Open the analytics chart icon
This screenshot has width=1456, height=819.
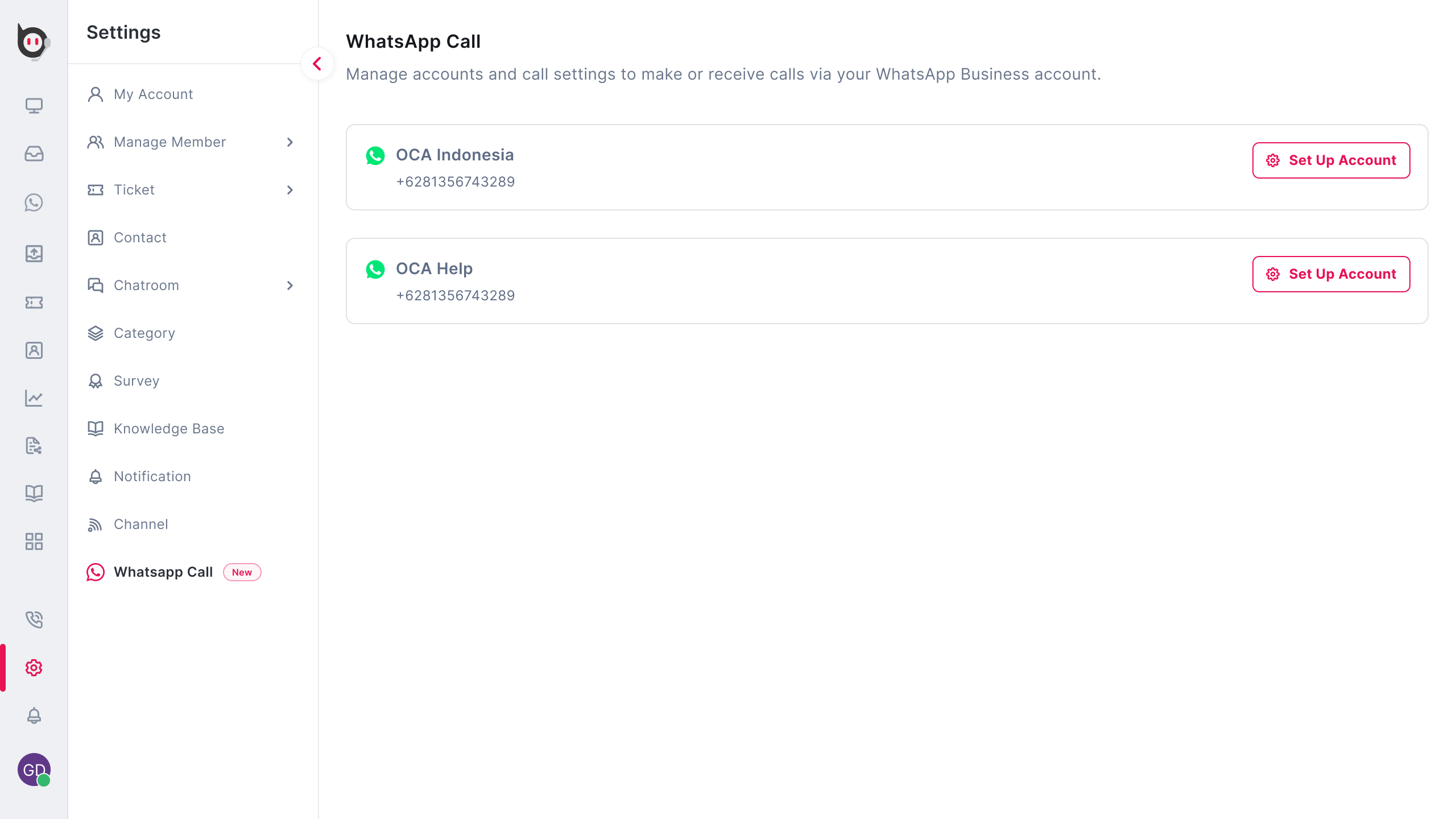tap(34, 398)
